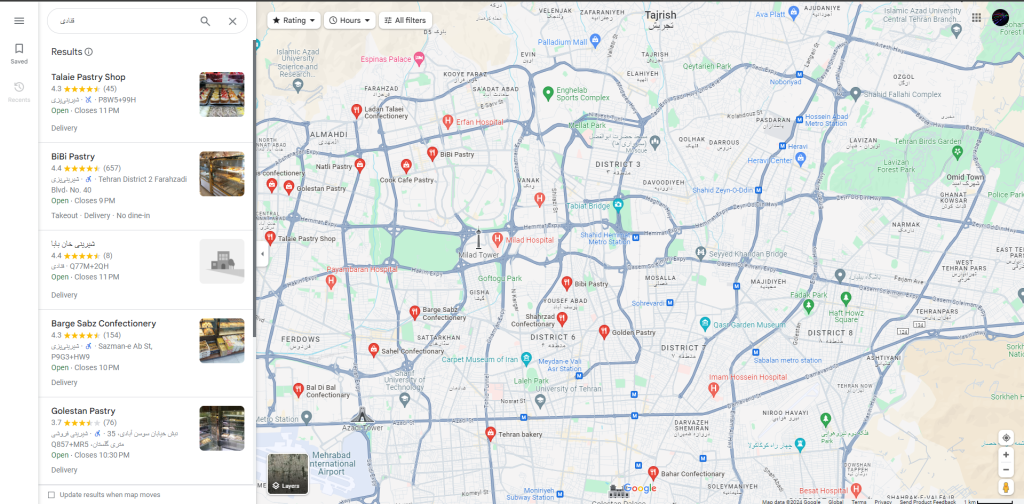The width and height of the screenshot is (1024, 504).
Task: Select the Erfan Hospital map pin
Action: 447,121
